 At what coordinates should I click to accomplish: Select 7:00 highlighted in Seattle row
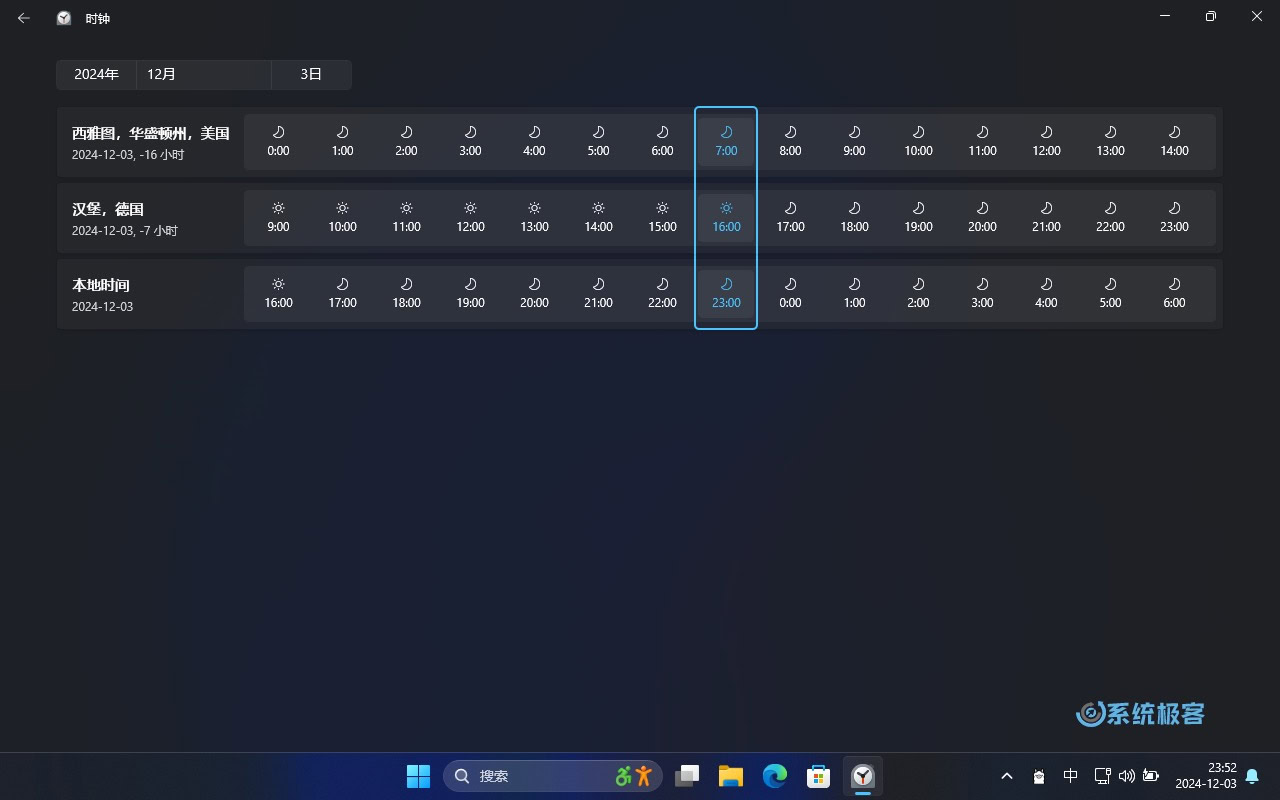coord(726,142)
